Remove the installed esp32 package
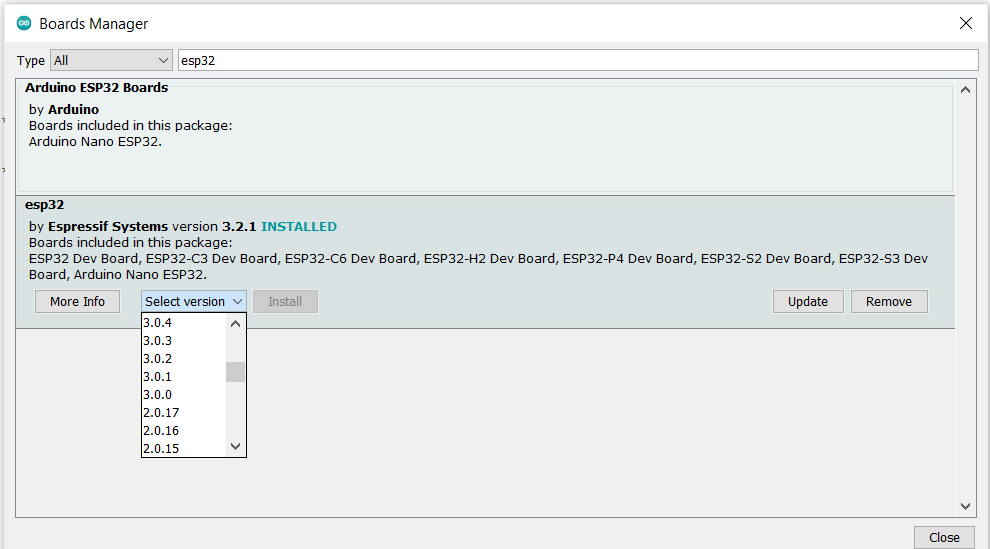Screen dimensions: 990x549 pyautogui.click(x=889, y=302)
